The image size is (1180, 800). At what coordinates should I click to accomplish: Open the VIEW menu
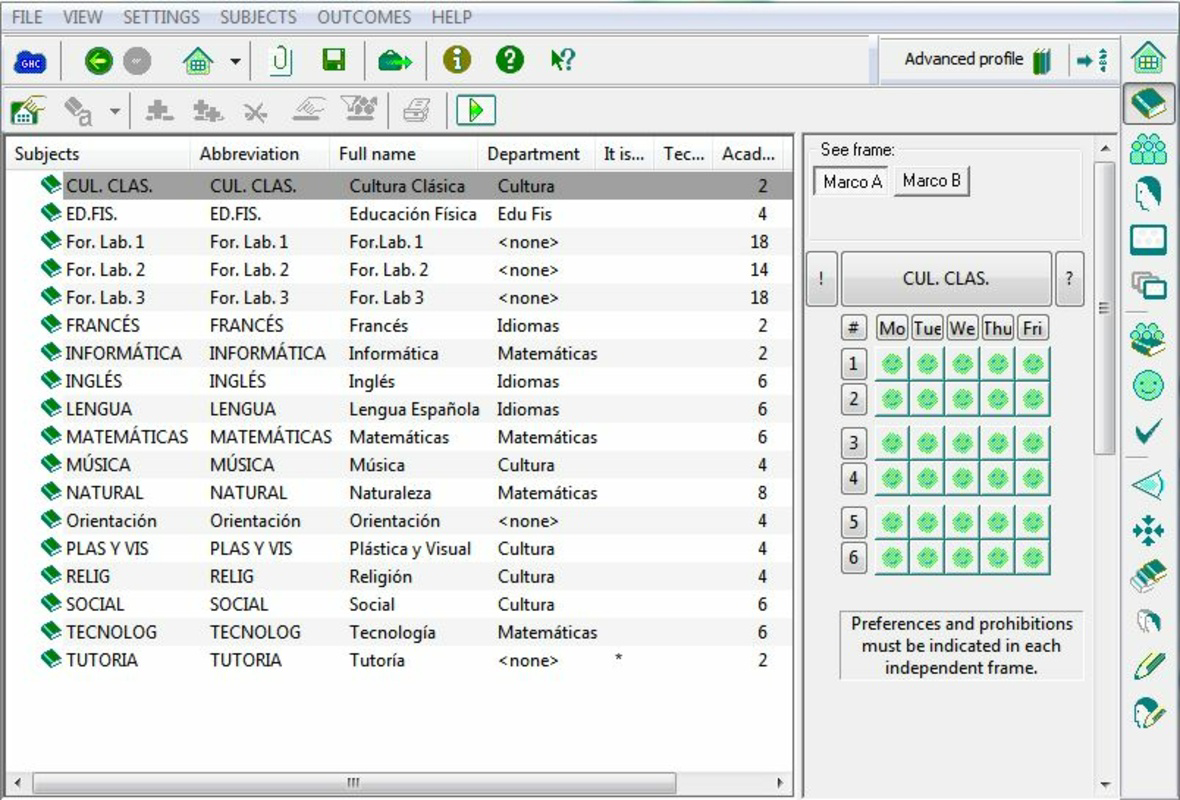(83, 17)
